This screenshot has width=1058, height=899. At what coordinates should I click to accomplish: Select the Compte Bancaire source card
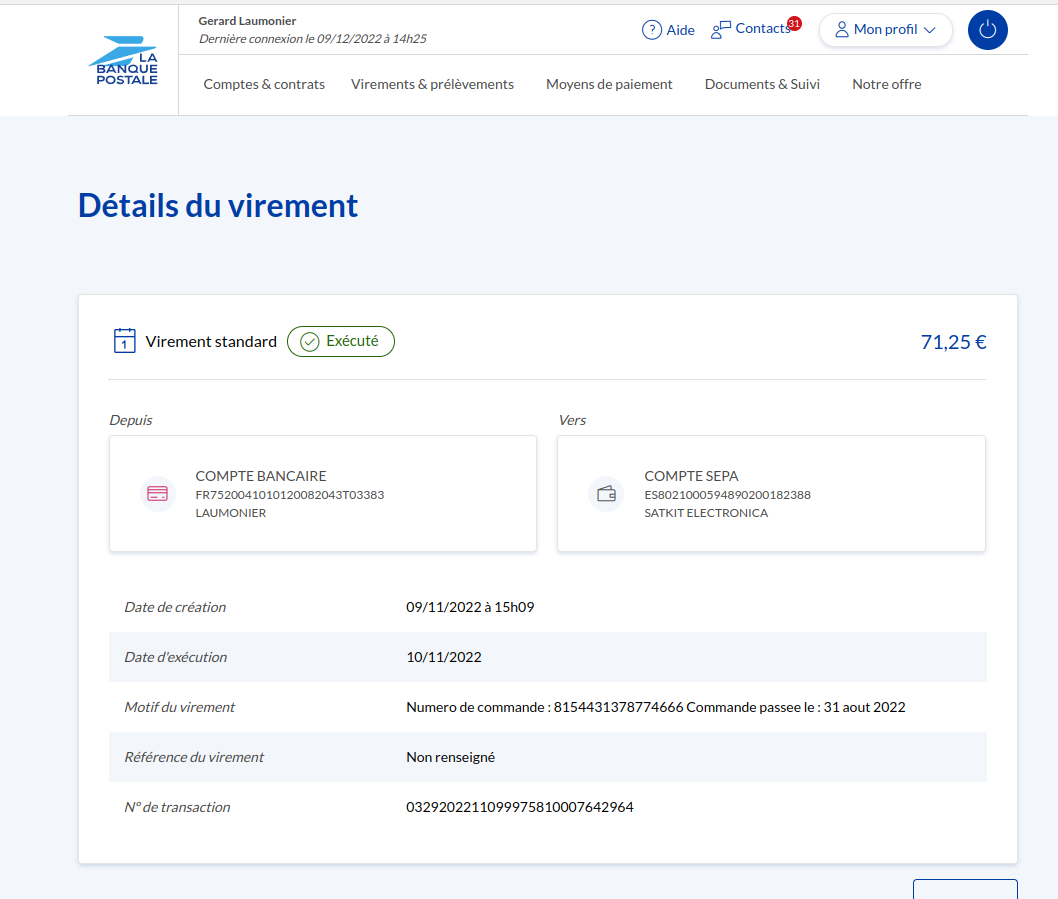[322, 494]
